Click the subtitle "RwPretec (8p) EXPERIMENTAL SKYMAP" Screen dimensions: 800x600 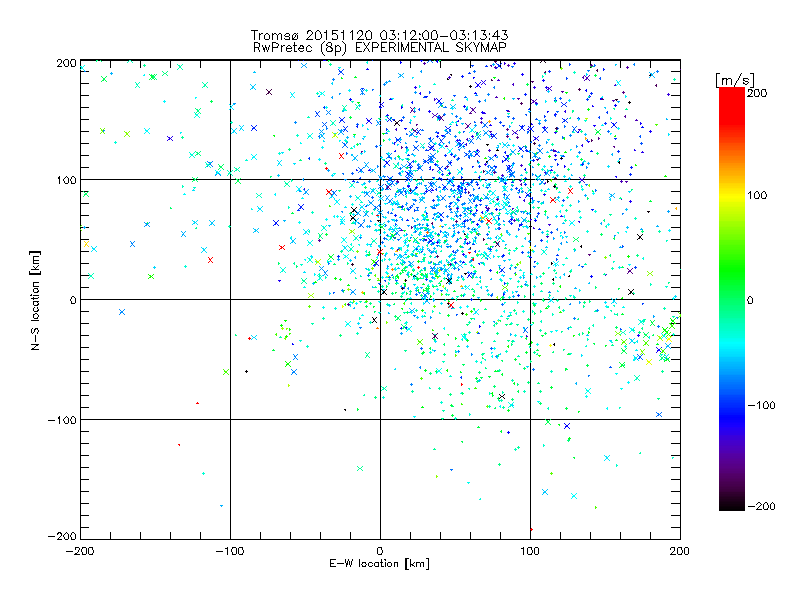[x=380, y=47]
